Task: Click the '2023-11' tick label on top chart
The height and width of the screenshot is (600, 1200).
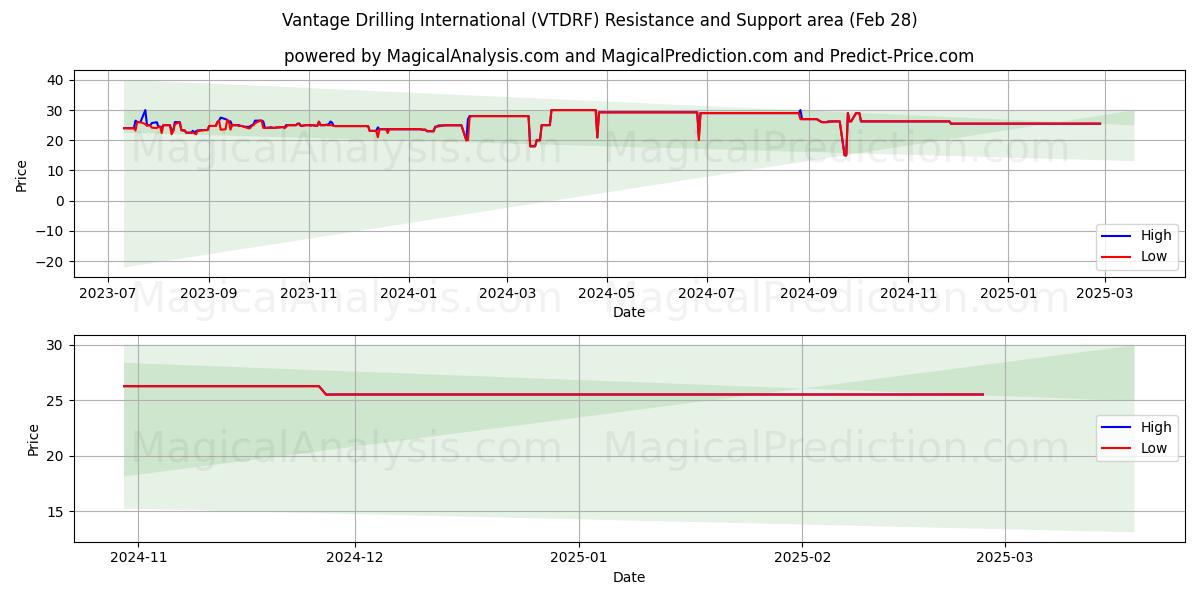Action: [308, 294]
